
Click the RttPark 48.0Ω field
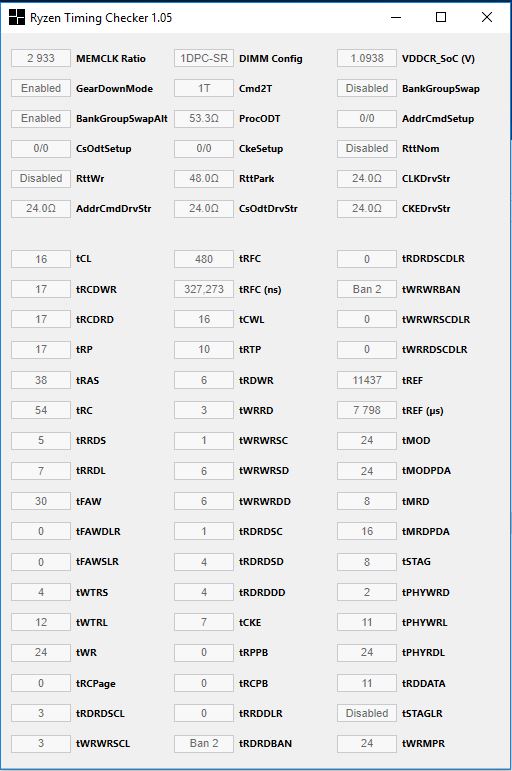click(x=204, y=178)
